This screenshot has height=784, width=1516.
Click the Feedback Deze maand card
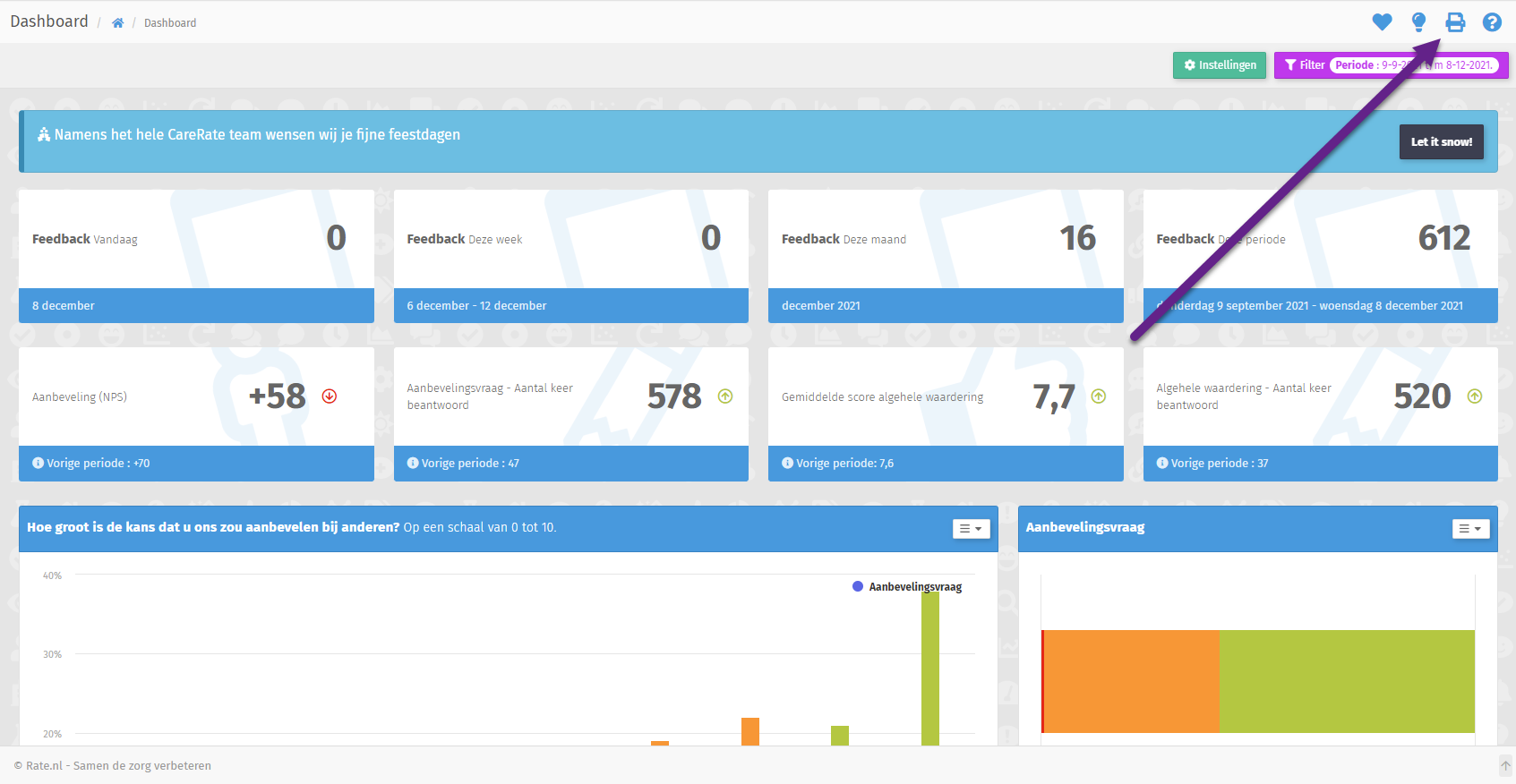(946, 256)
